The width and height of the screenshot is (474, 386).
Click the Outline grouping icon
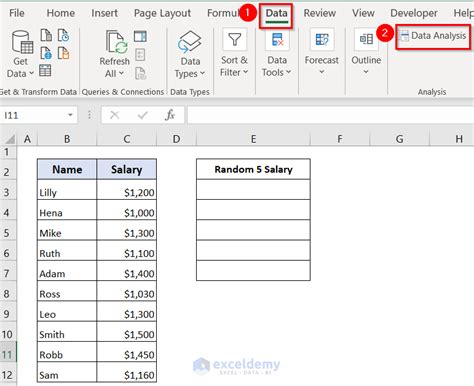[366, 39]
